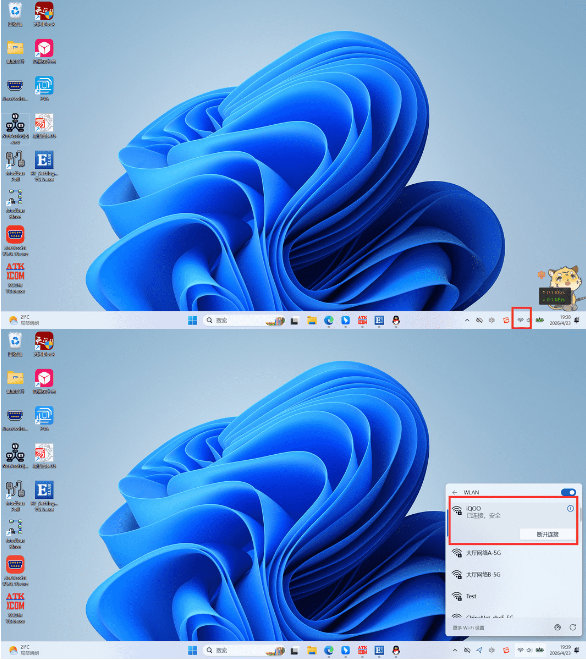Refresh the Wi-Fi network list
Screen dimensions: 586x660
click(x=573, y=627)
